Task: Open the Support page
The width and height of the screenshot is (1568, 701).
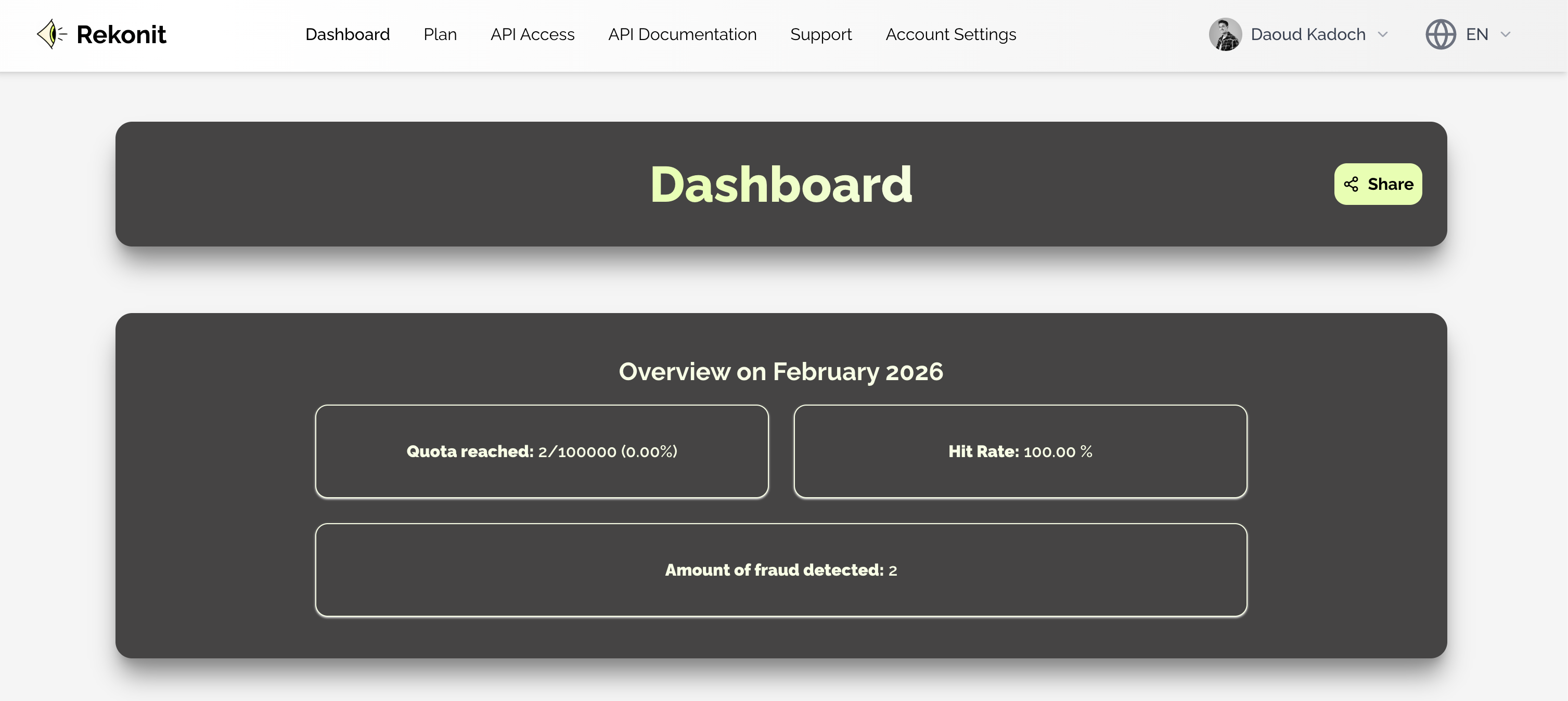Action: [820, 34]
